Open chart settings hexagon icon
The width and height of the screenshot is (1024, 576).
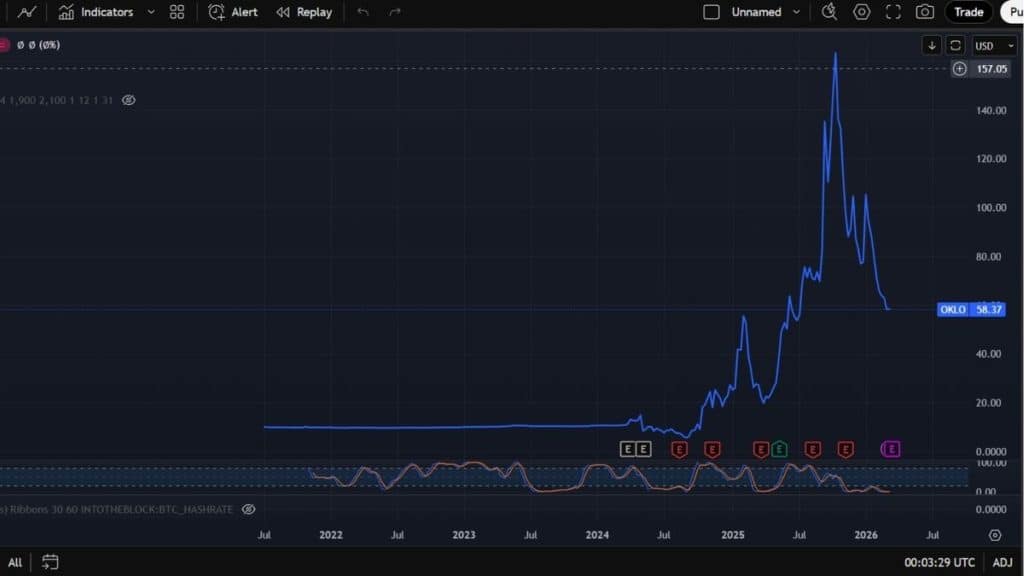point(861,12)
